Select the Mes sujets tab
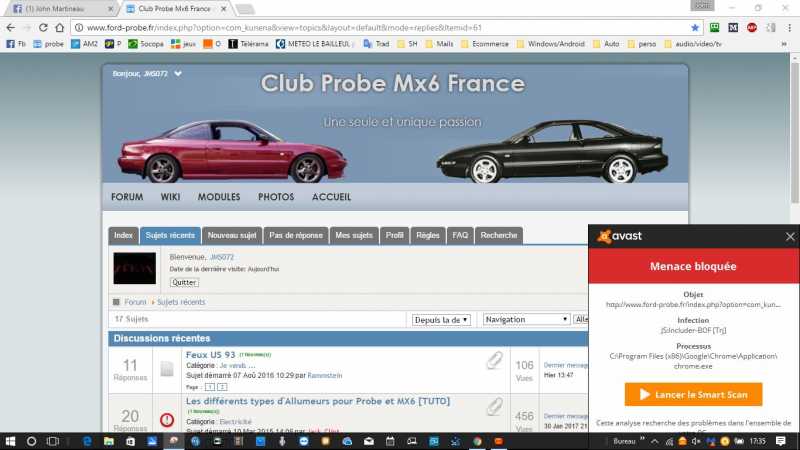This screenshot has width=800, height=450. click(x=354, y=235)
